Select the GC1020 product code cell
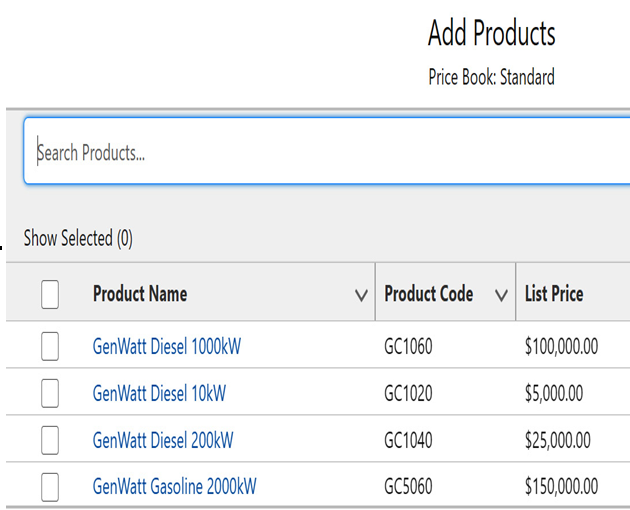The height and width of the screenshot is (510, 630). coord(408,393)
